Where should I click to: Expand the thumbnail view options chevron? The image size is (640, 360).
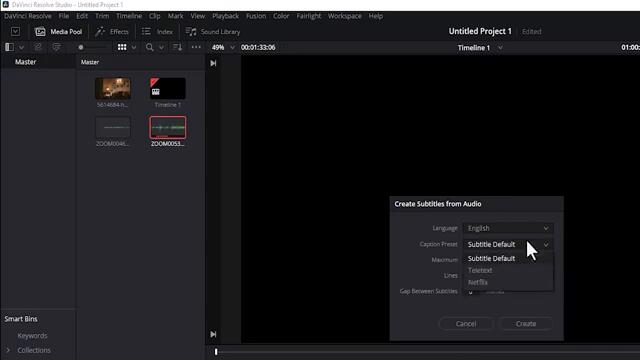pyautogui.click(x=133, y=48)
